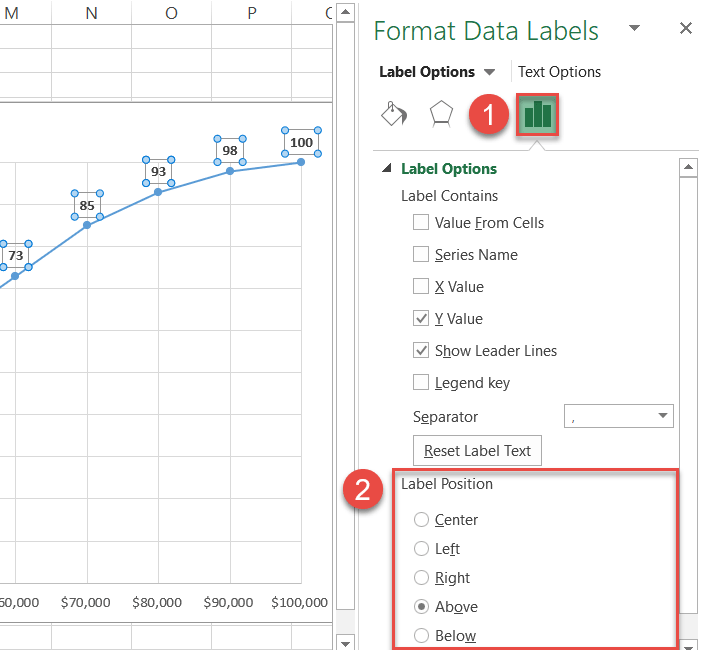Select the data label 93
Screen dimensions: 713x650
pyautogui.click(x=158, y=171)
